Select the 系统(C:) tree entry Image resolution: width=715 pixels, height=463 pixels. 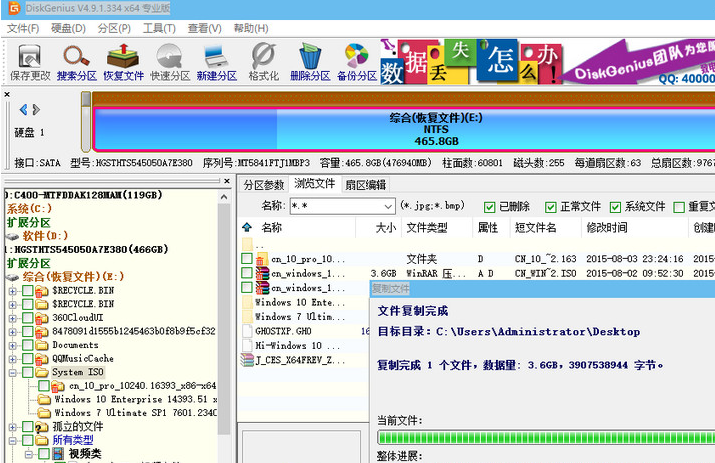(29, 209)
